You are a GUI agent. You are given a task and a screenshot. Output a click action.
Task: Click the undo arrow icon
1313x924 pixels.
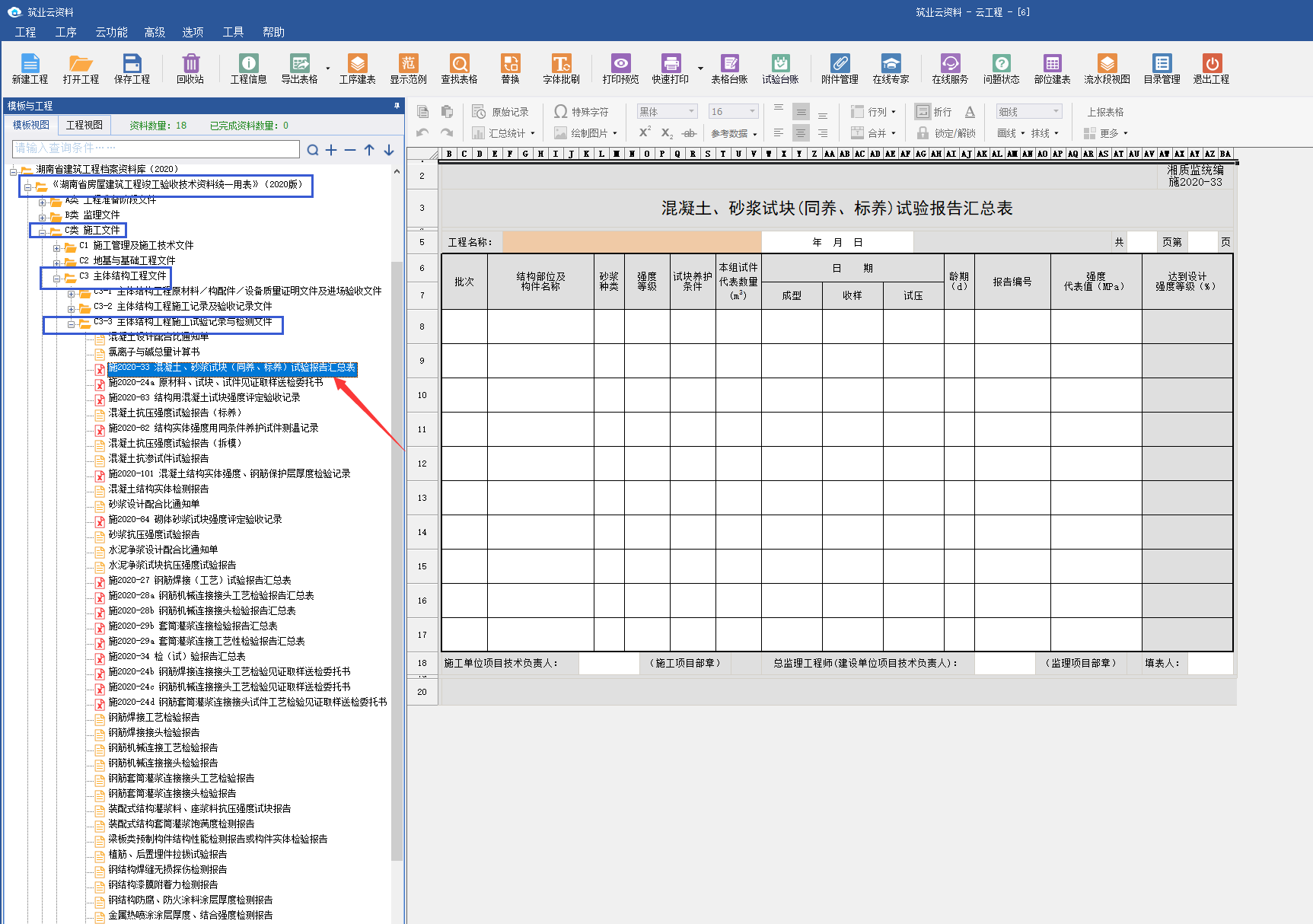(x=422, y=132)
